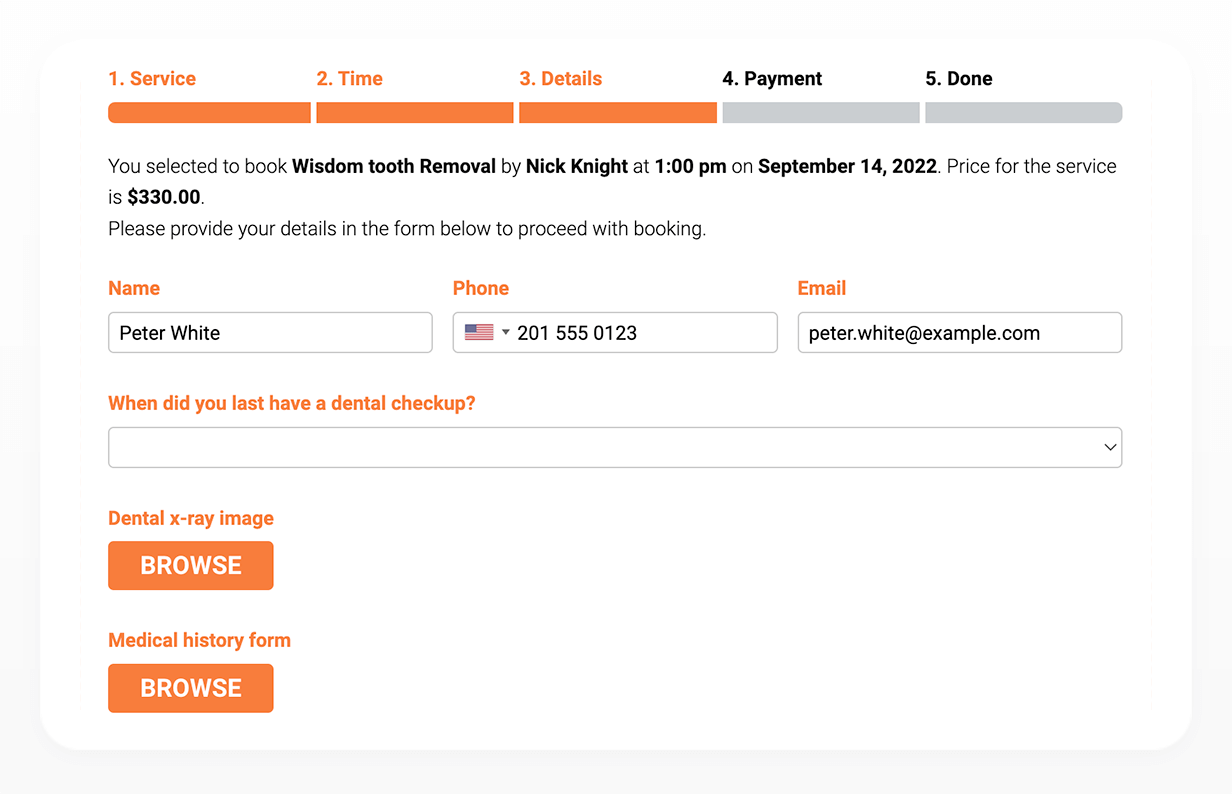
Task: Jump to the 4. Payment step
Action: click(772, 79)
